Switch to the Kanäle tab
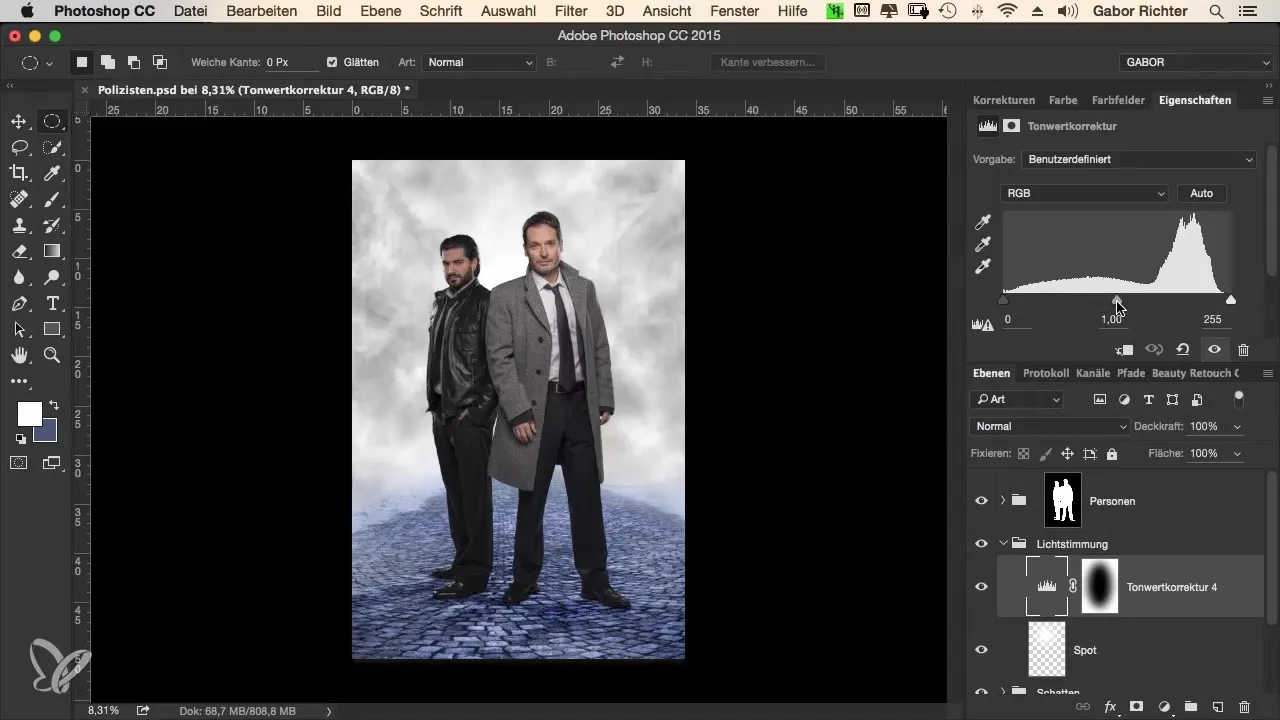 pyautogui.click(x=1093, y=373)
